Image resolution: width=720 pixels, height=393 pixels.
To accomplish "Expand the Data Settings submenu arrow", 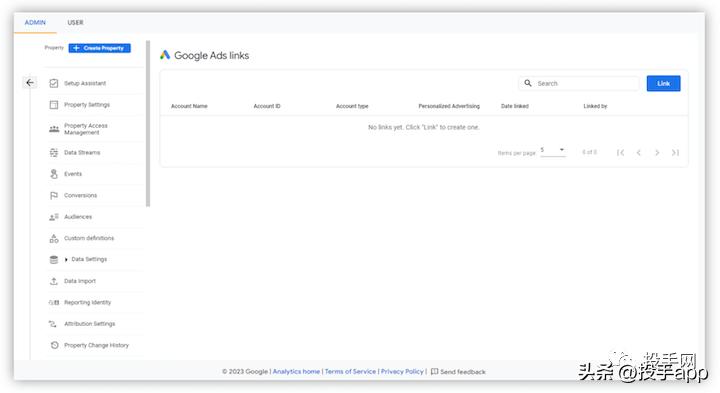I will pyautogui.click(x=66, y=260).
